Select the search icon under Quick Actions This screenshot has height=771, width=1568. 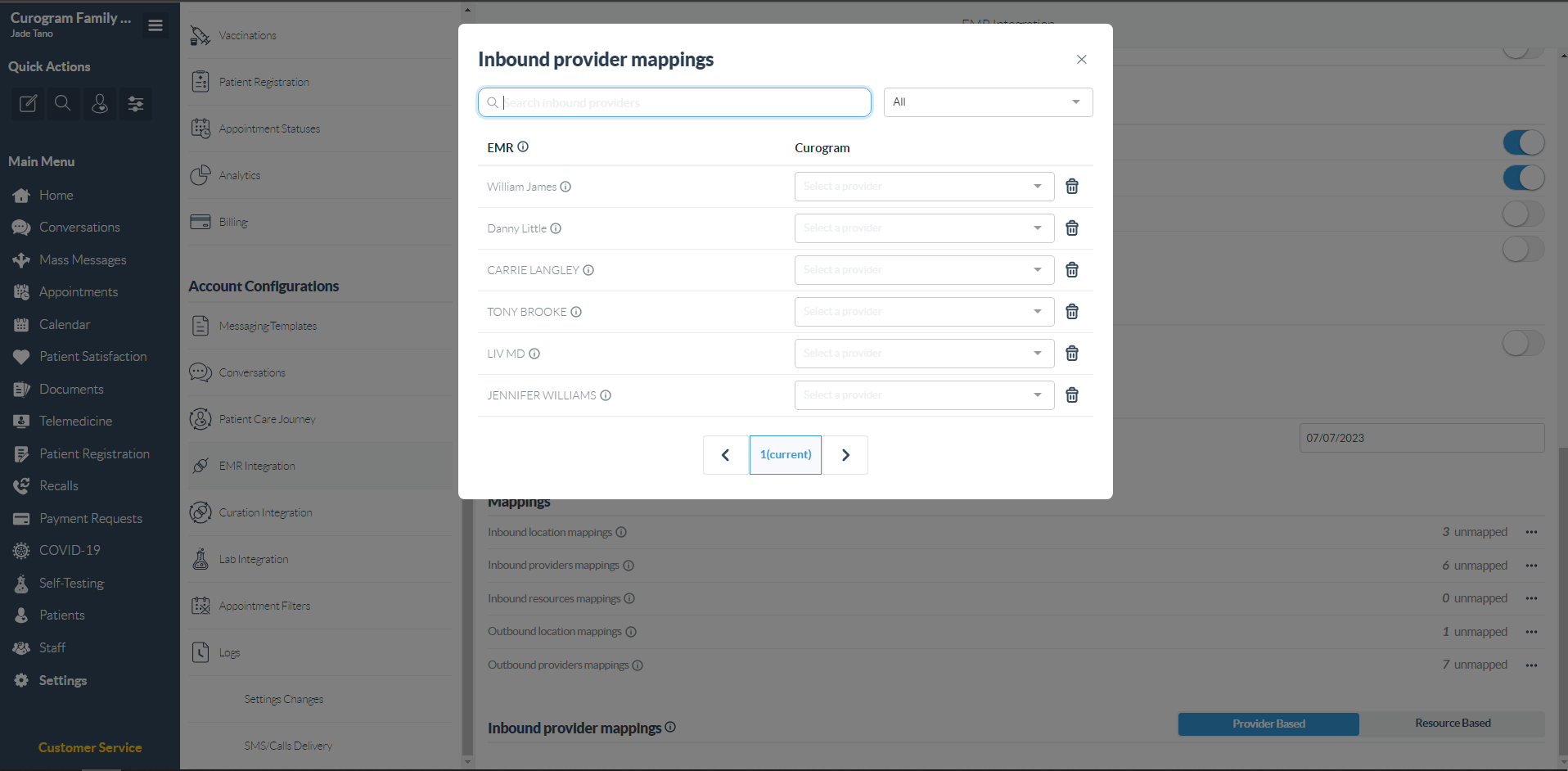click(x=63, y=104)
